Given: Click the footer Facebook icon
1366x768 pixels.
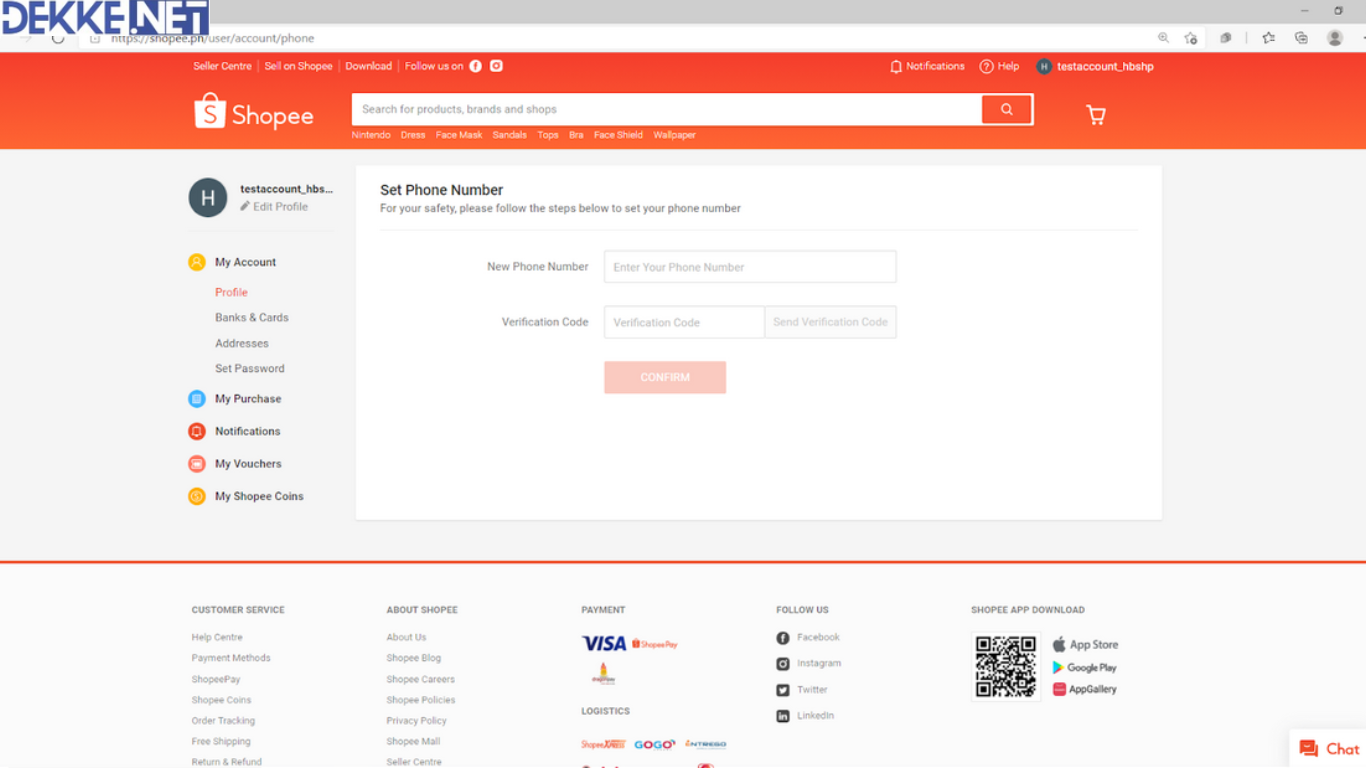Looking at the screenshot, I should (783, 638).
